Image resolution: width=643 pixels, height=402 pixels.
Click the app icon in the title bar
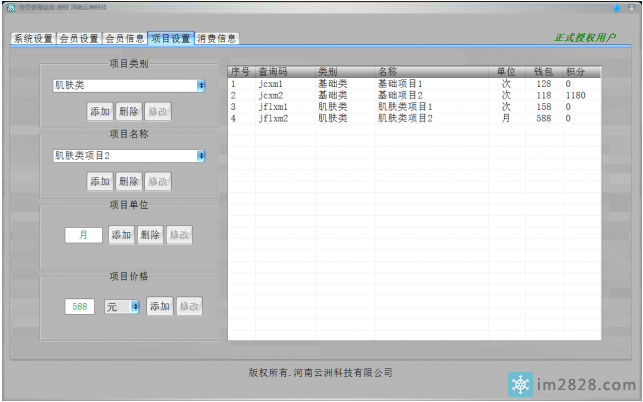tap(9, 7)
